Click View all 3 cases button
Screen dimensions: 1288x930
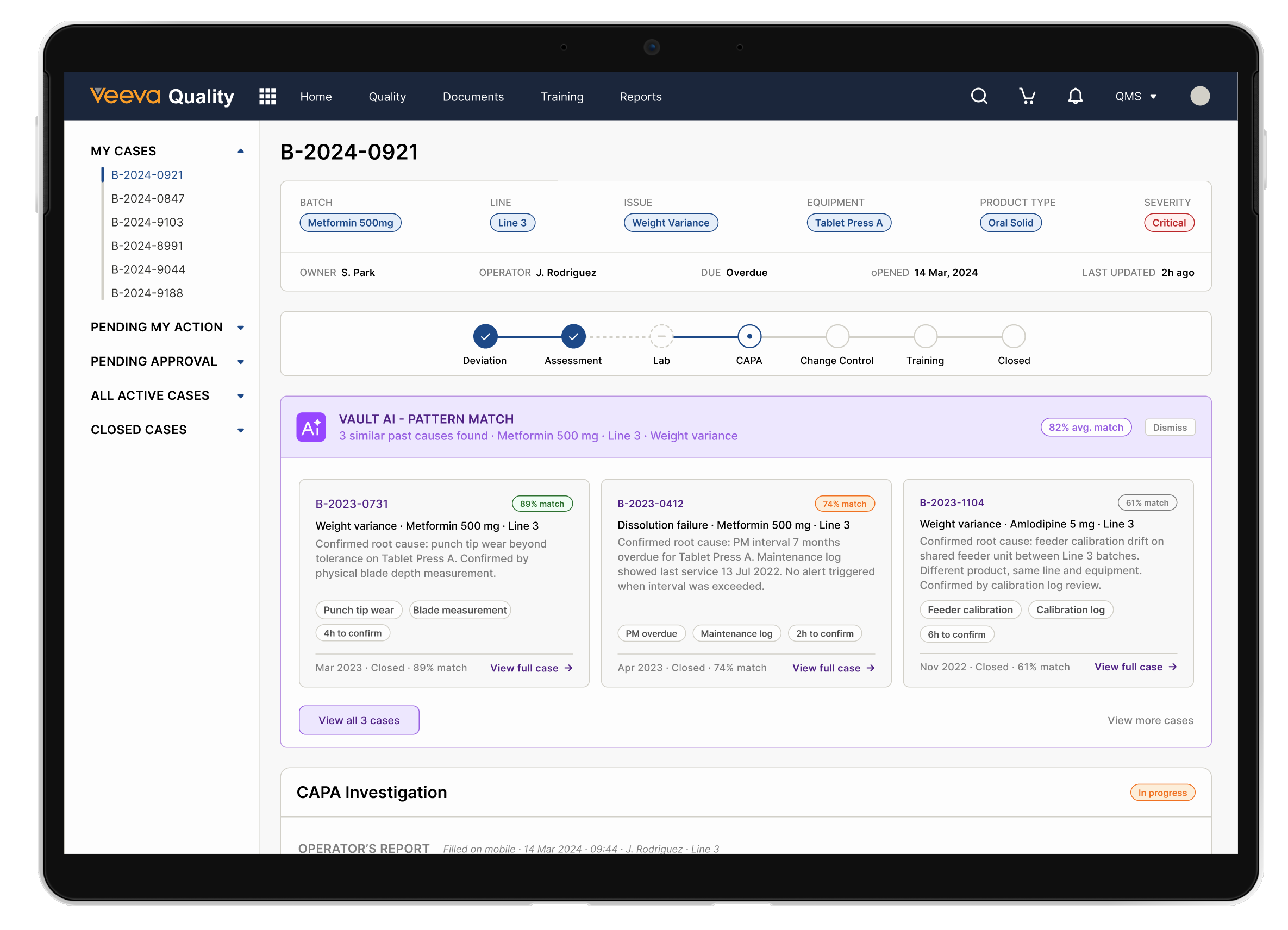coord(359,720)
